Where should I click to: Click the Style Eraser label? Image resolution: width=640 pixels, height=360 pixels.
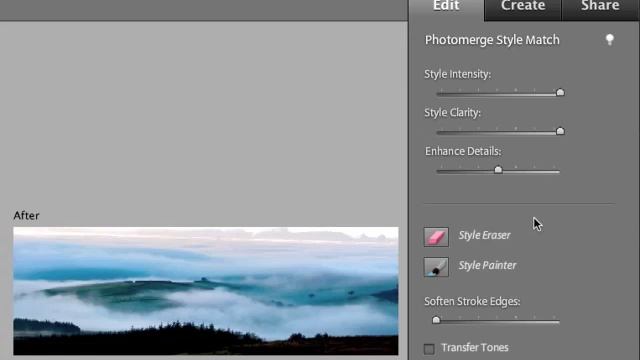(484, 235)
